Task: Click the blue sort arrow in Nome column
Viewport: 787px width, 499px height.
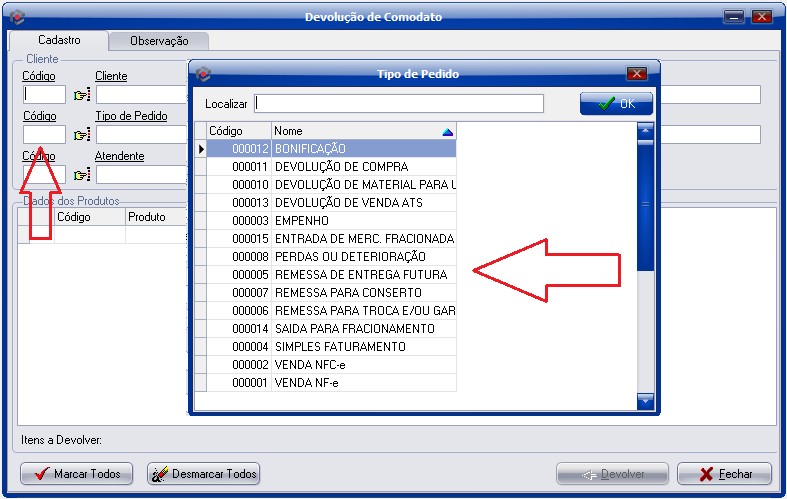Action: click(447, 131)
